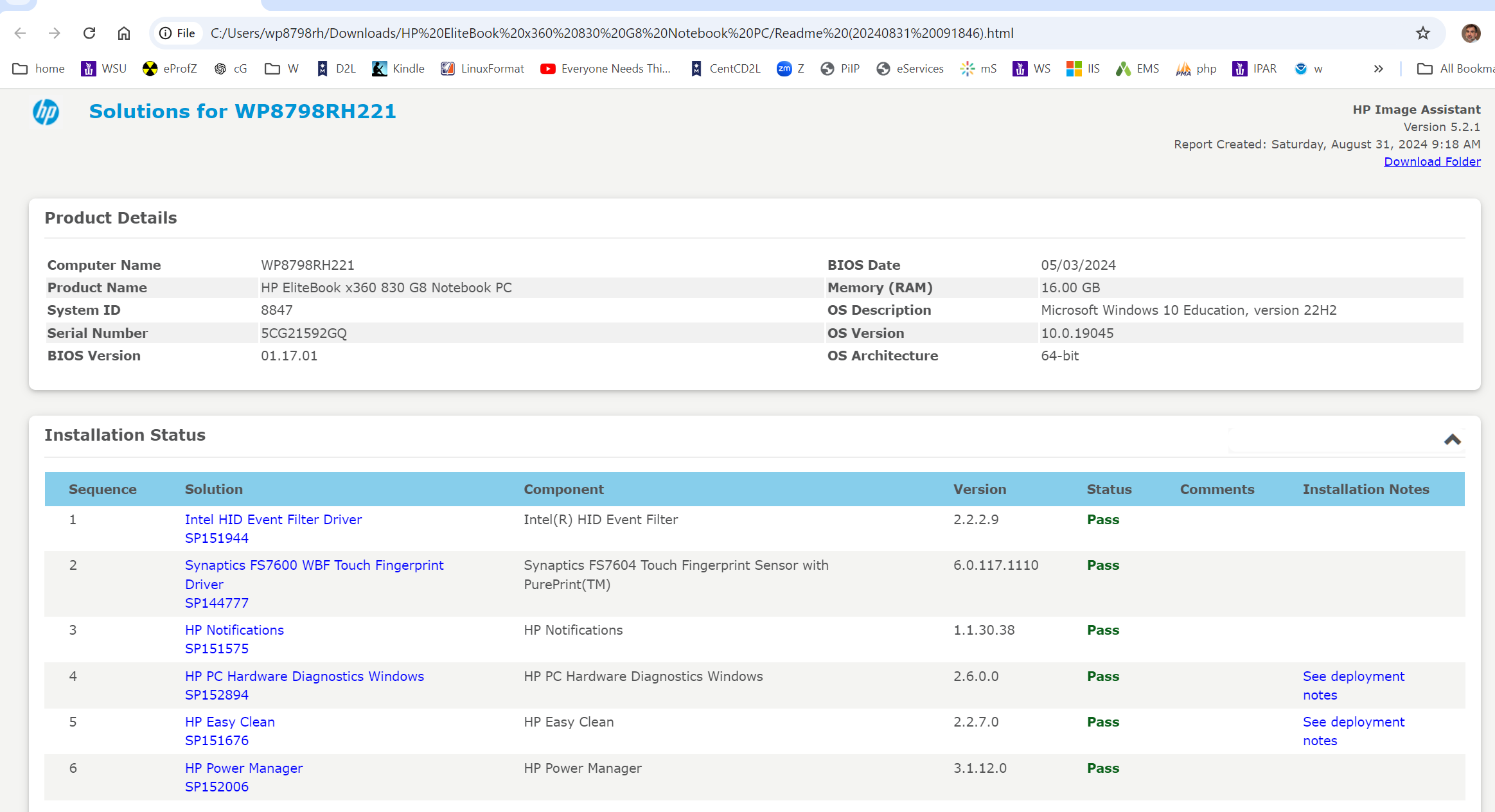The width and height of the screenshot is (1495, 812).
Task: Open deployment notes for HP PC Hardware Diagnostics
Action: [1354, 685]
